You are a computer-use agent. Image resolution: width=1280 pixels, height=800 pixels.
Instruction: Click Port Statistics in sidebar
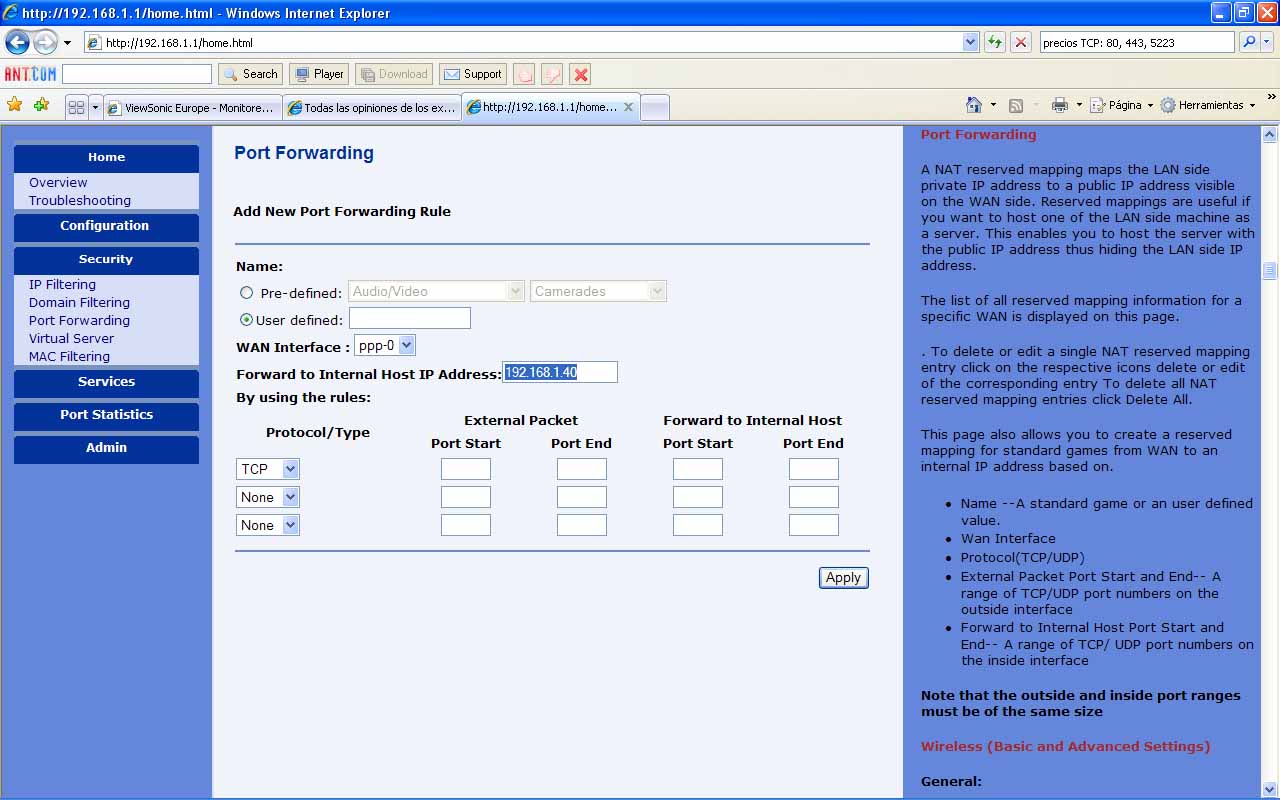[106, 415]
